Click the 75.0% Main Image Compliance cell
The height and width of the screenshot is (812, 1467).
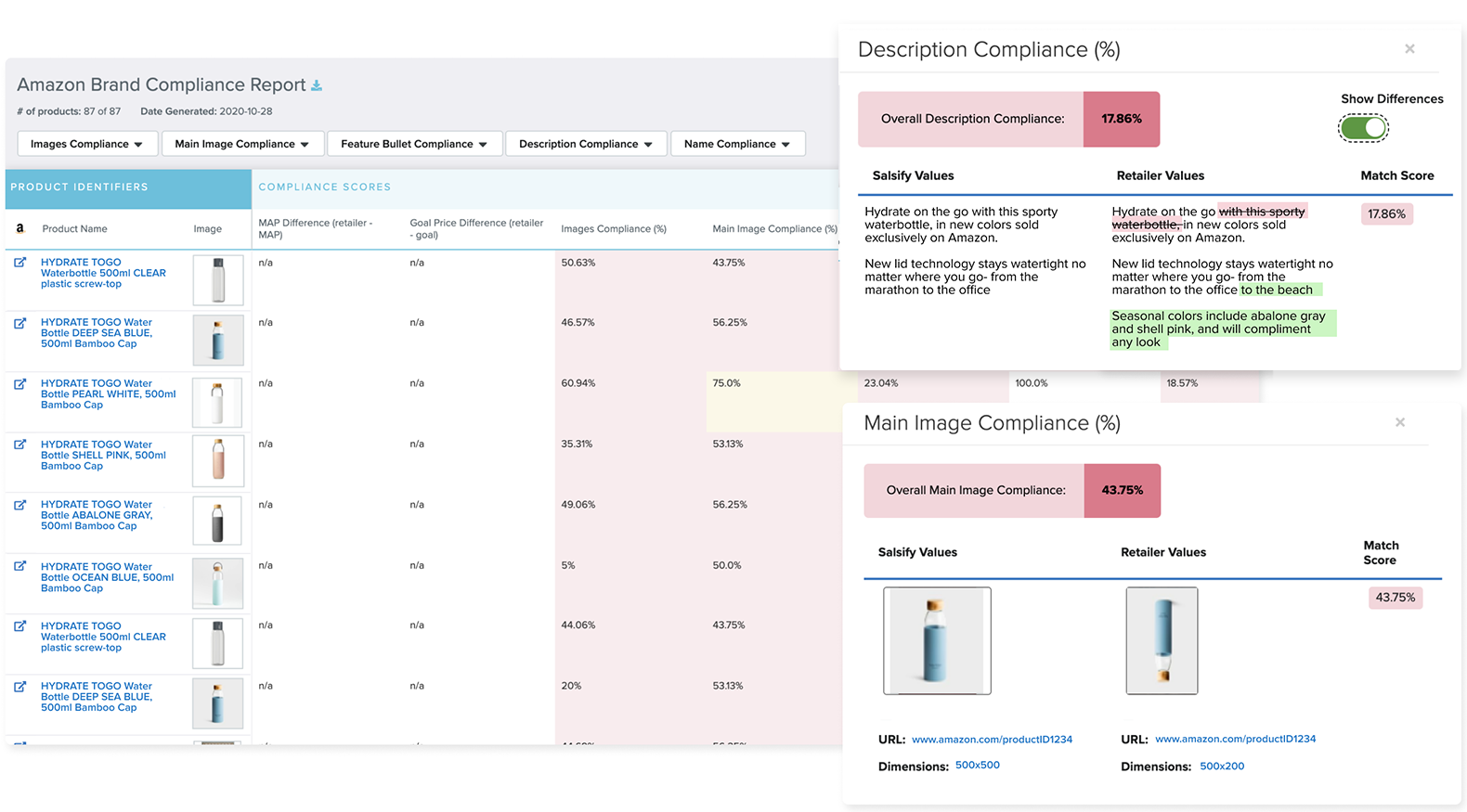pyautogui.click(x=772, y=402)
